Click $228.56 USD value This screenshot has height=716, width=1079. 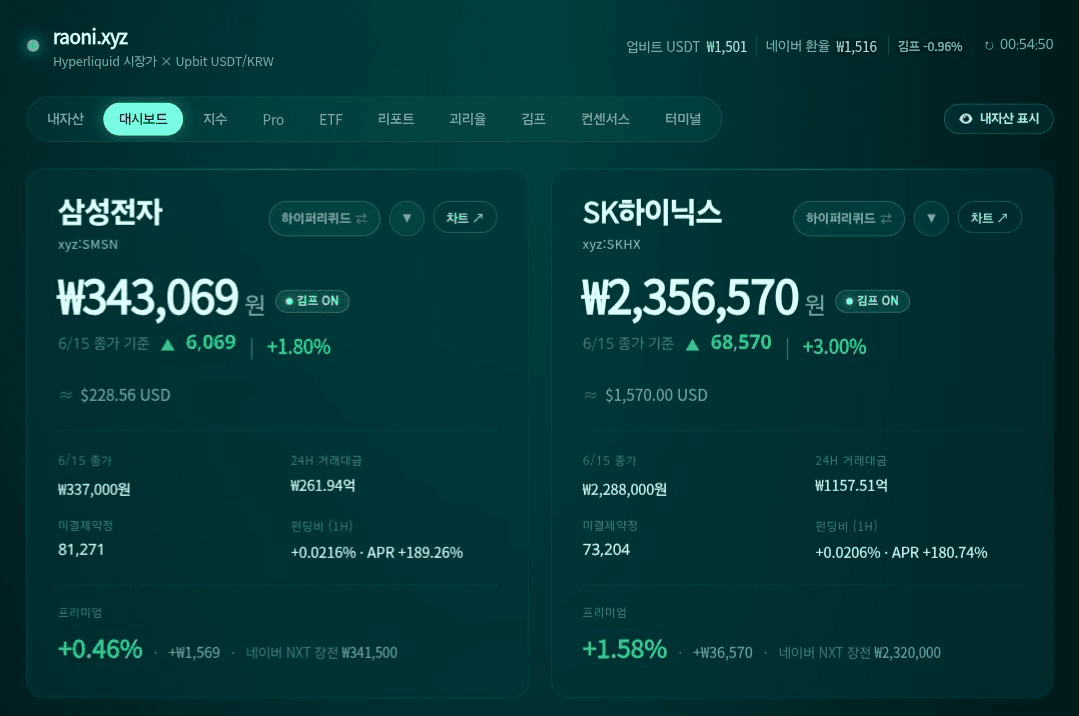[125, 395]
